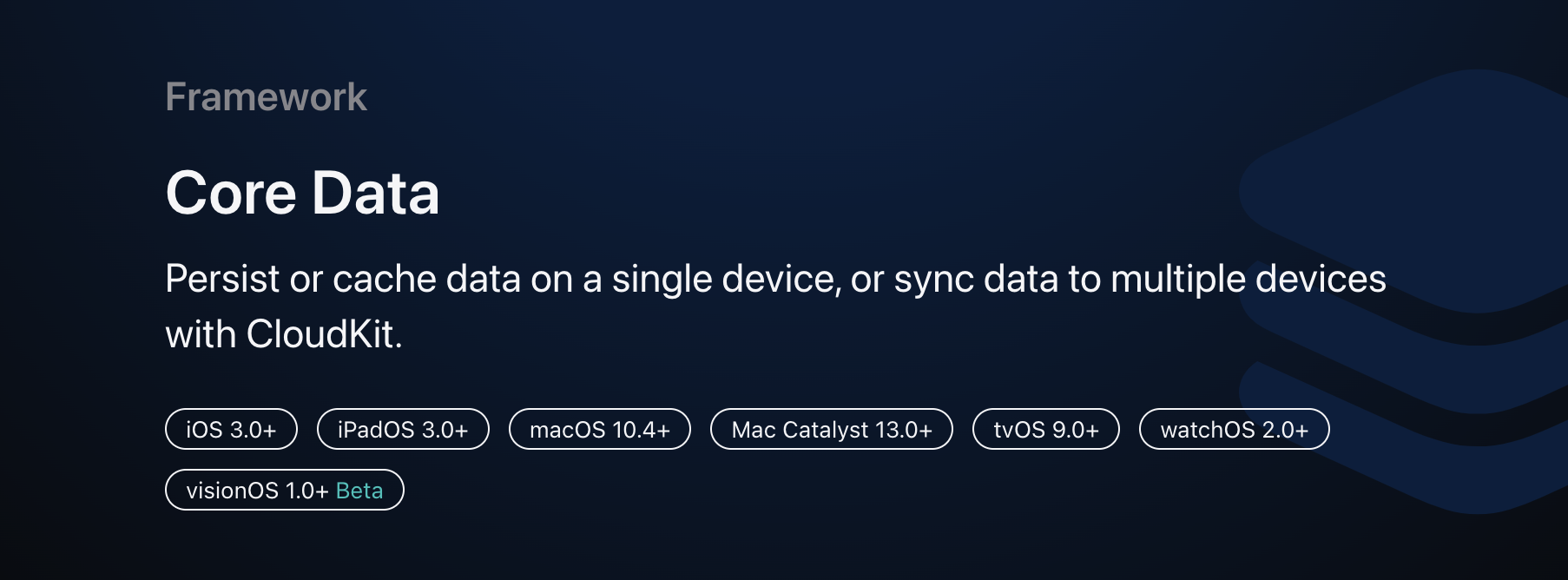This screenshot has height=580, width=1568.
Task: Select the watchOS 2.0+ availability badge
Action: click(x=1234, y=429)
